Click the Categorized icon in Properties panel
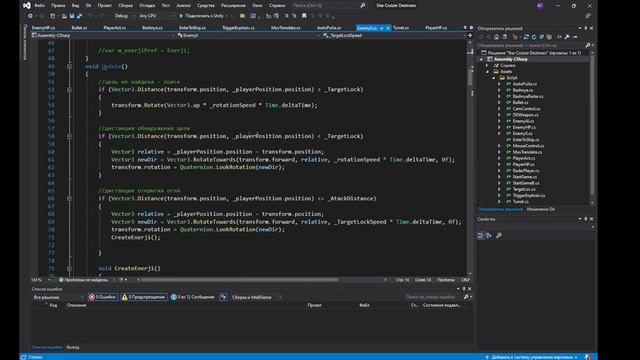 (x=481, y=236)
